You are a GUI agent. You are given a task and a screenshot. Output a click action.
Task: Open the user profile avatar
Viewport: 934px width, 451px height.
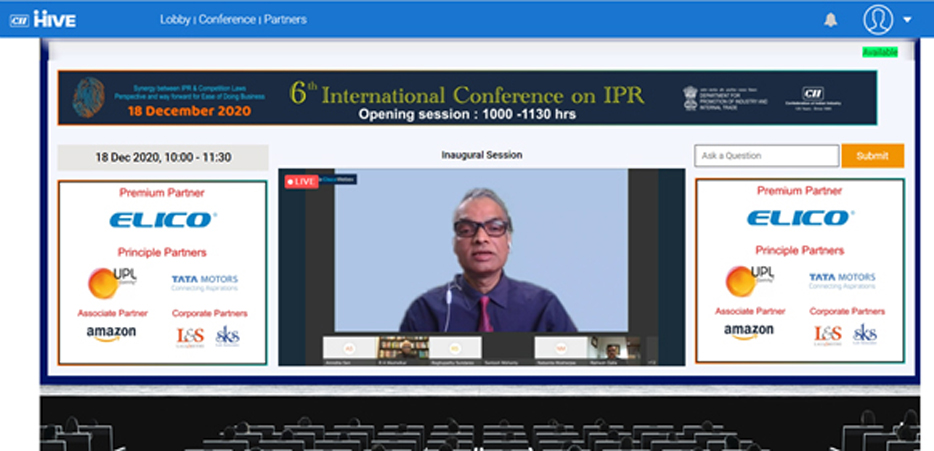tap(878, 20)
